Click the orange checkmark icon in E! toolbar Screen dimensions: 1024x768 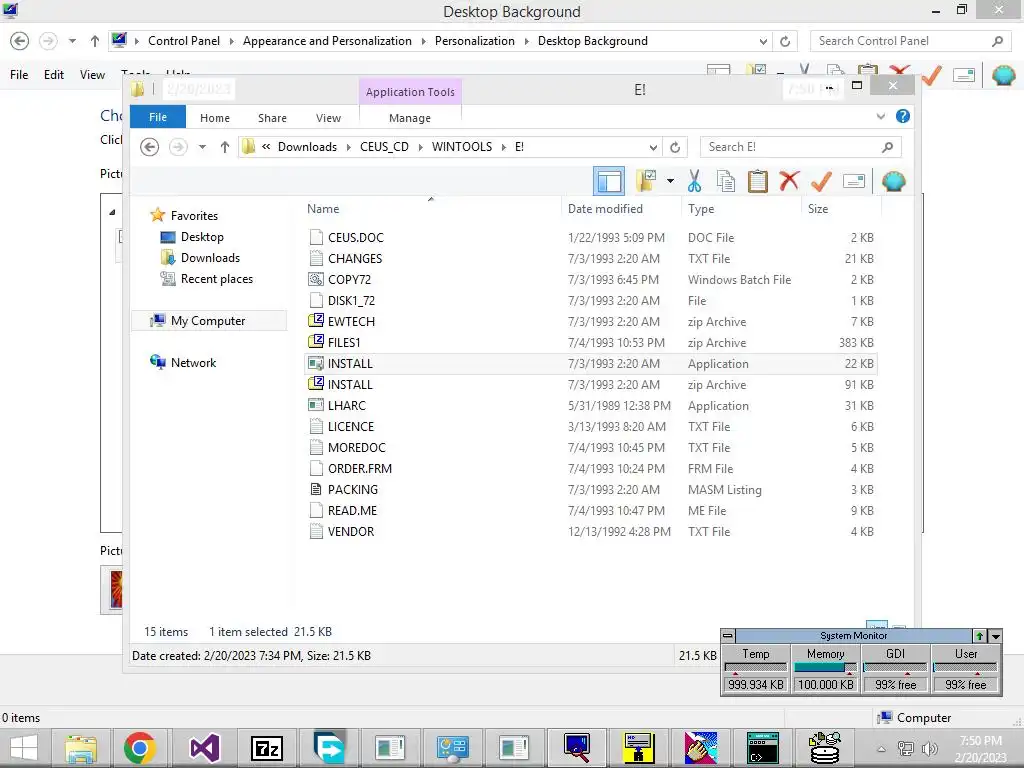(821, 181)
